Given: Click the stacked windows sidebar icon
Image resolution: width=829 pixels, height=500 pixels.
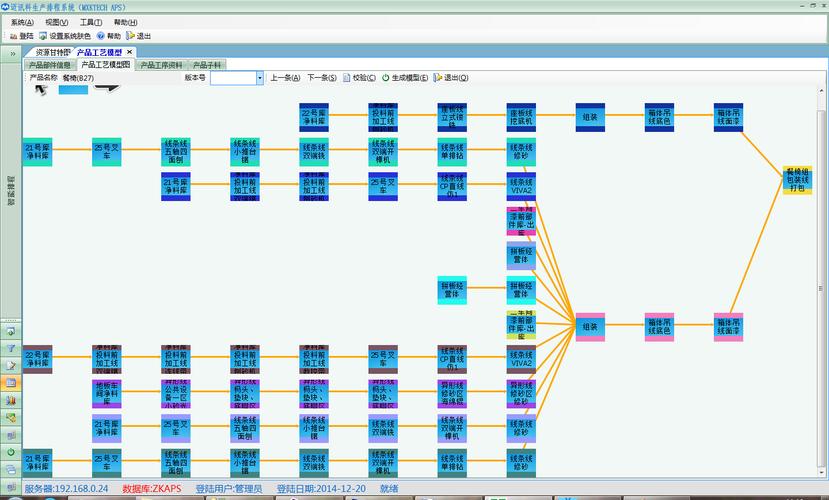Looking at the screenshot, I should tap(11, 469).
